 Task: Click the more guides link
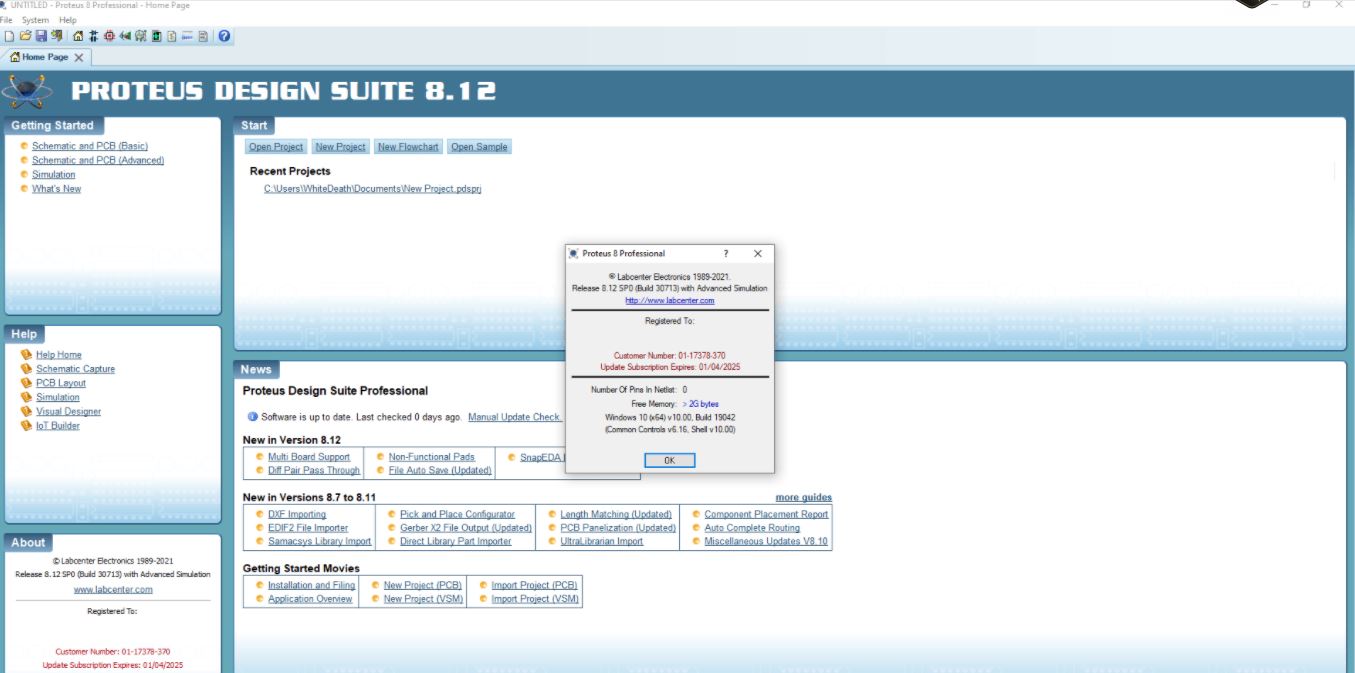pos(804,497)
